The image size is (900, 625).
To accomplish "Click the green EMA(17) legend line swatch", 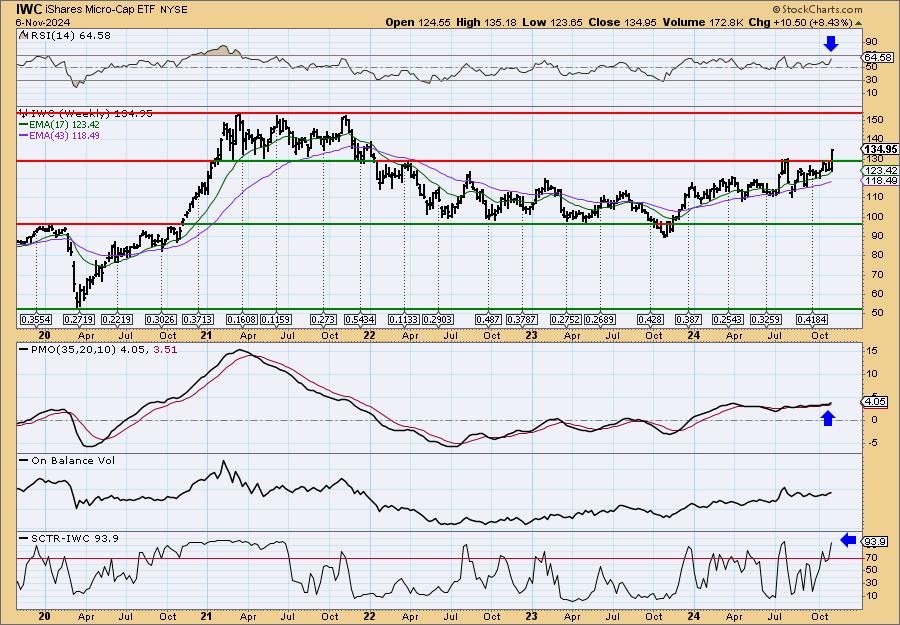I will click(25, 125).
